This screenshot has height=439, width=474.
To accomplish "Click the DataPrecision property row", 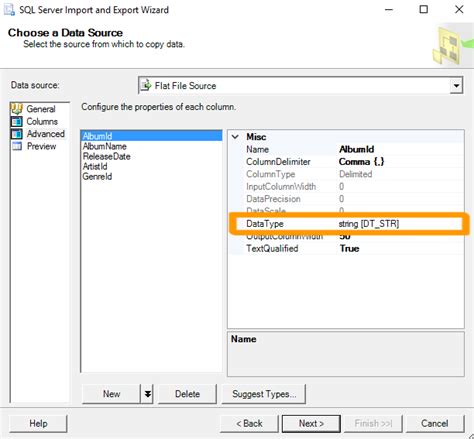I will click(x=346, y=199).
